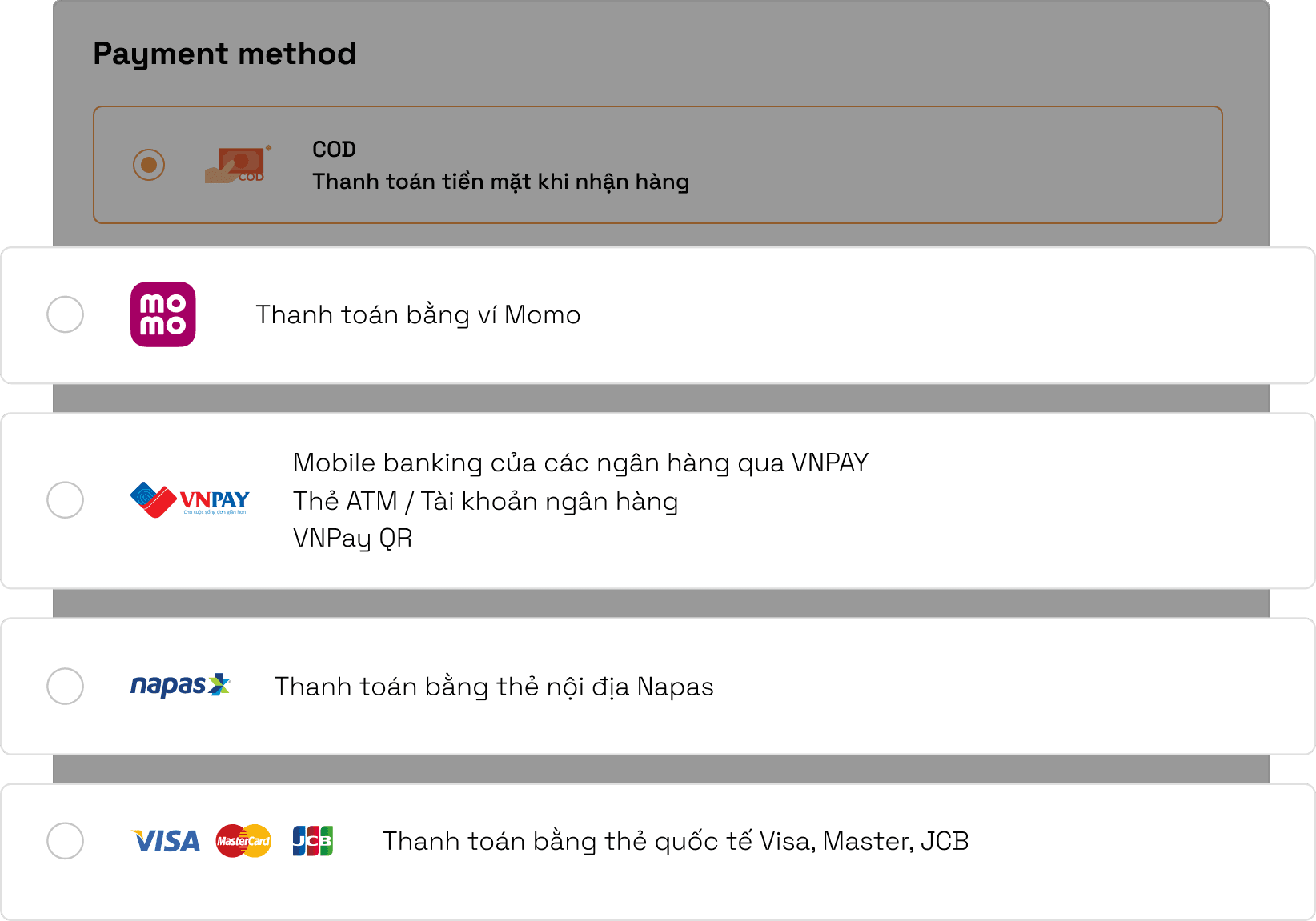Select the Momo wallet radio button
The width and height of the screenshot is (1316, 921).
pyautogui.click(x=66, y=314)
